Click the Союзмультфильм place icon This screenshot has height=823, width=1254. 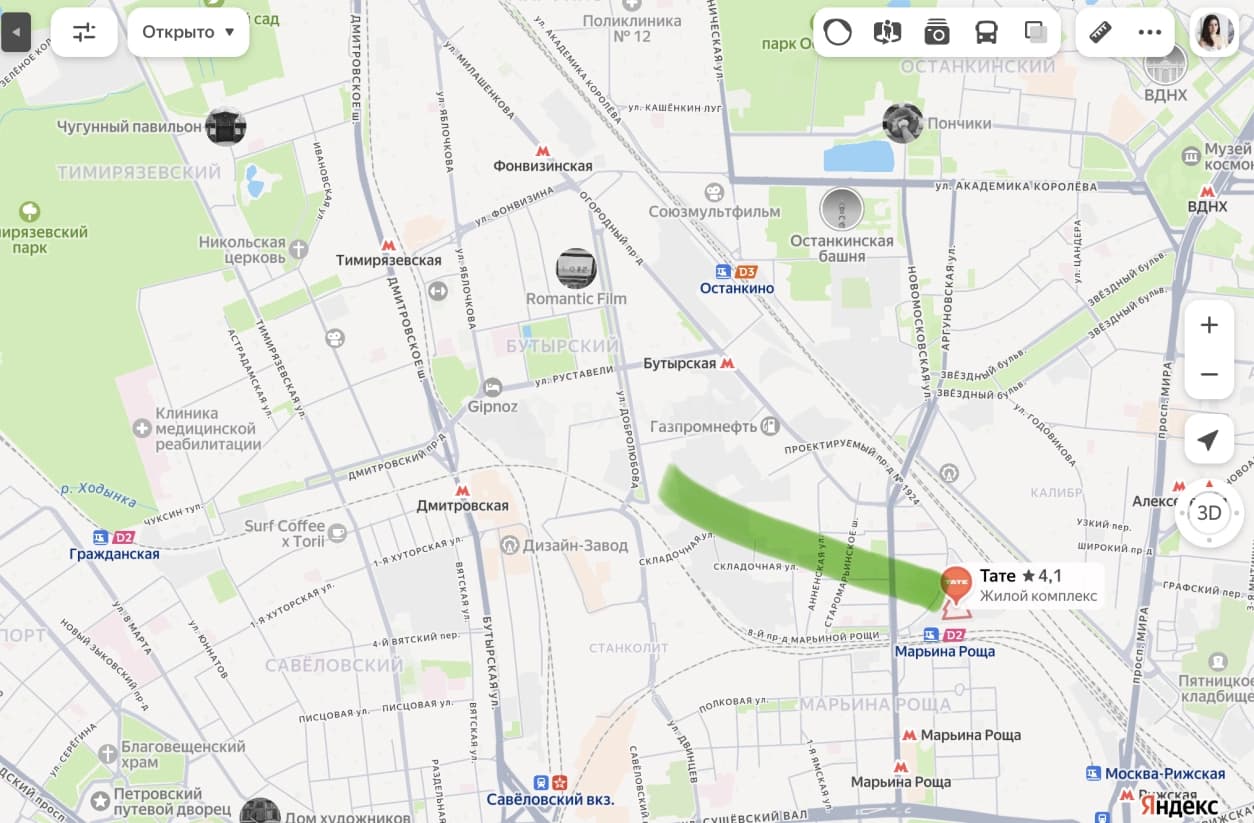tap(714, 192)
